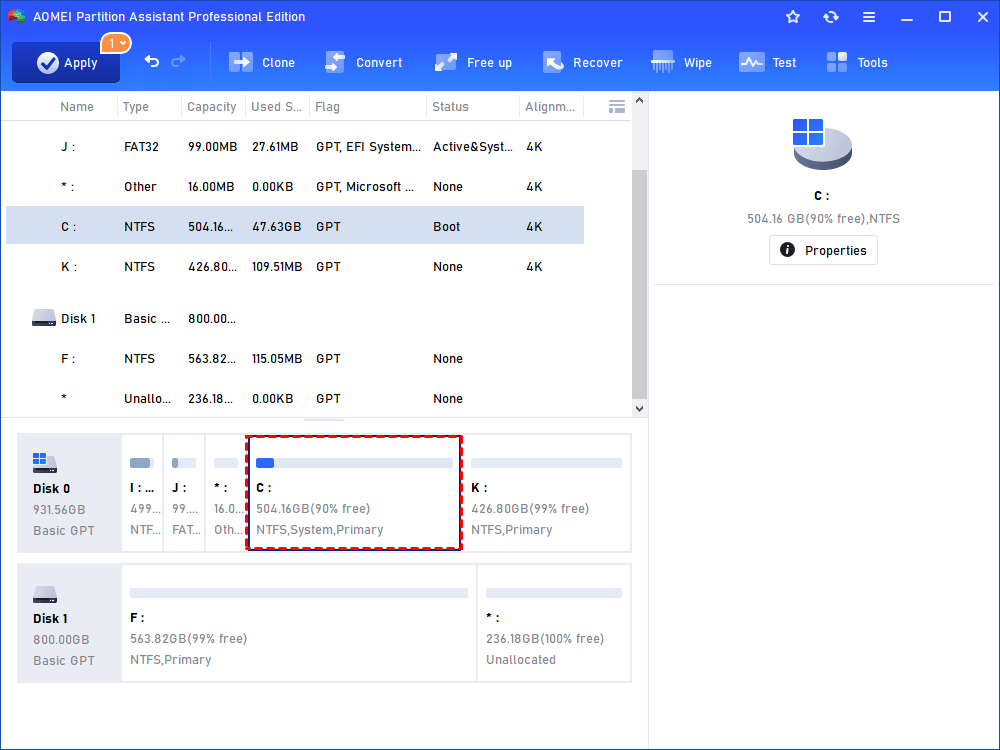Viewport: 1000px width, 750px height.
Task: Click the K: usage bar in disk map
Action: click(x=546, y=463)
